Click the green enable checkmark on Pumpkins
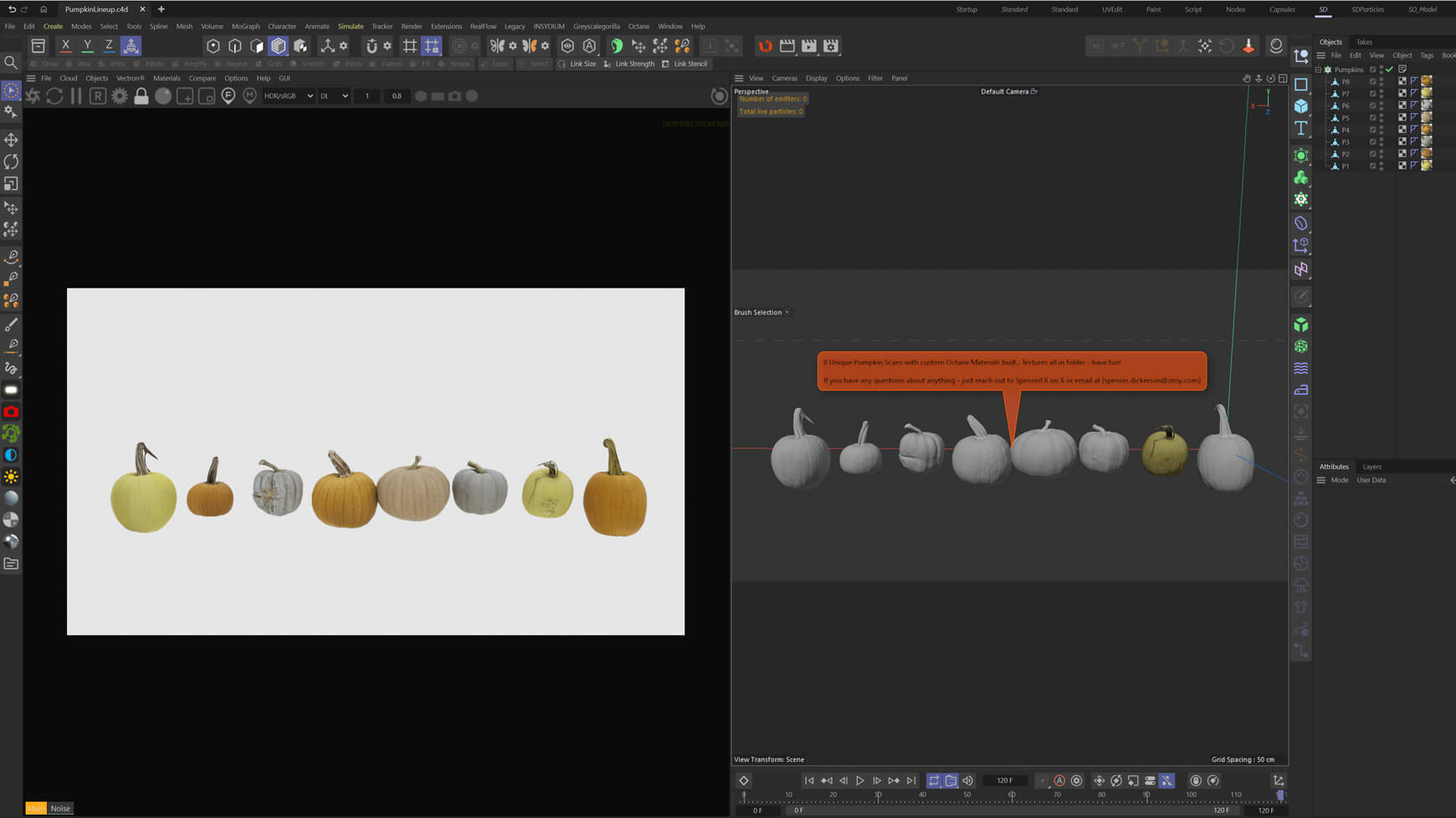The image size is (1456, 818). [x=1389, y=69]
